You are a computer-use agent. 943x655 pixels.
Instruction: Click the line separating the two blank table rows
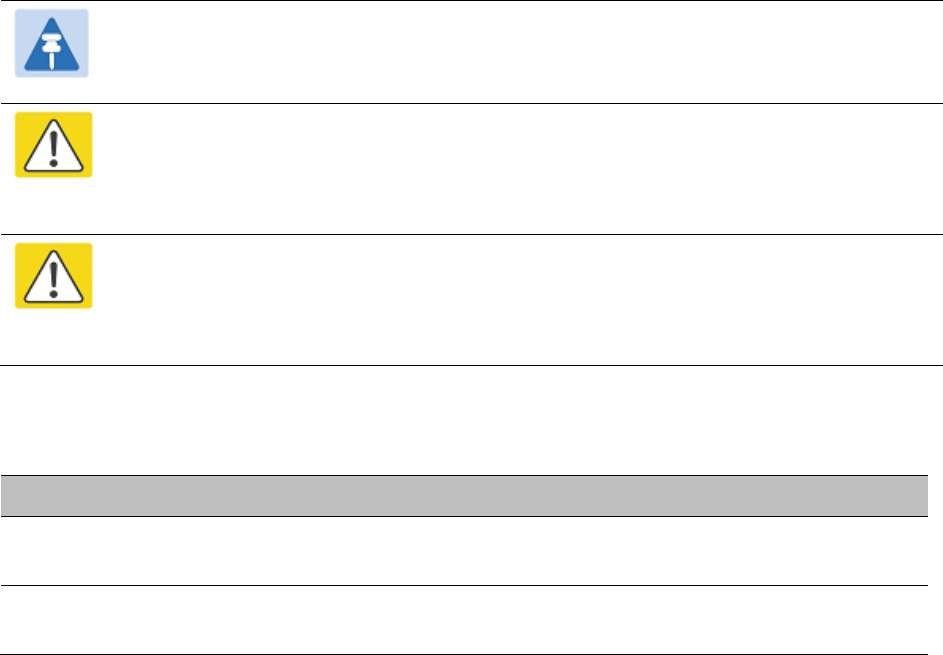pos(464,585)
